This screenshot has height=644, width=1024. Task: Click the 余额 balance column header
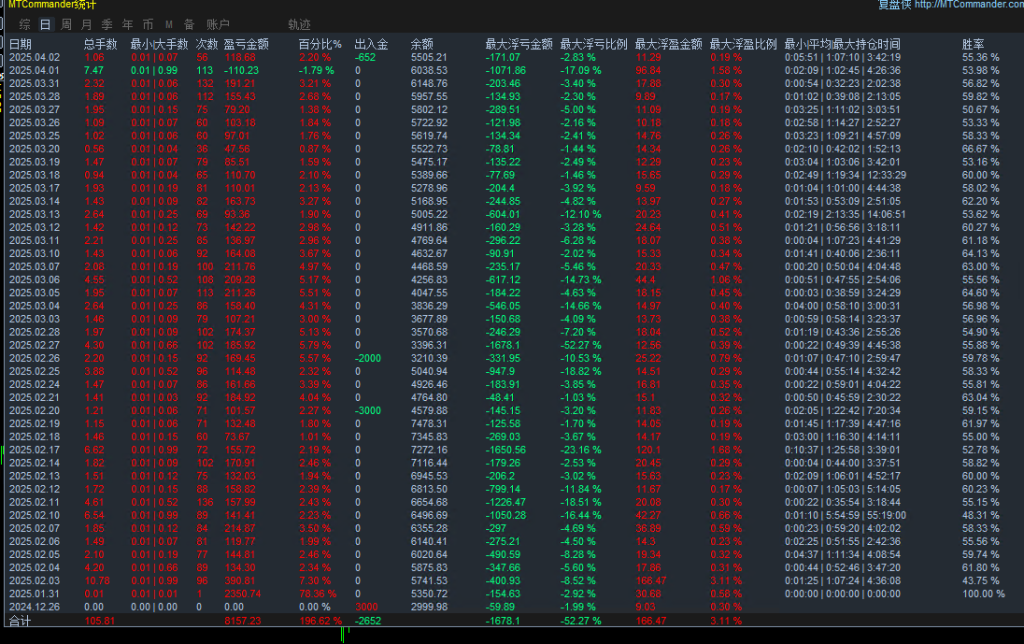pos(422,44)
